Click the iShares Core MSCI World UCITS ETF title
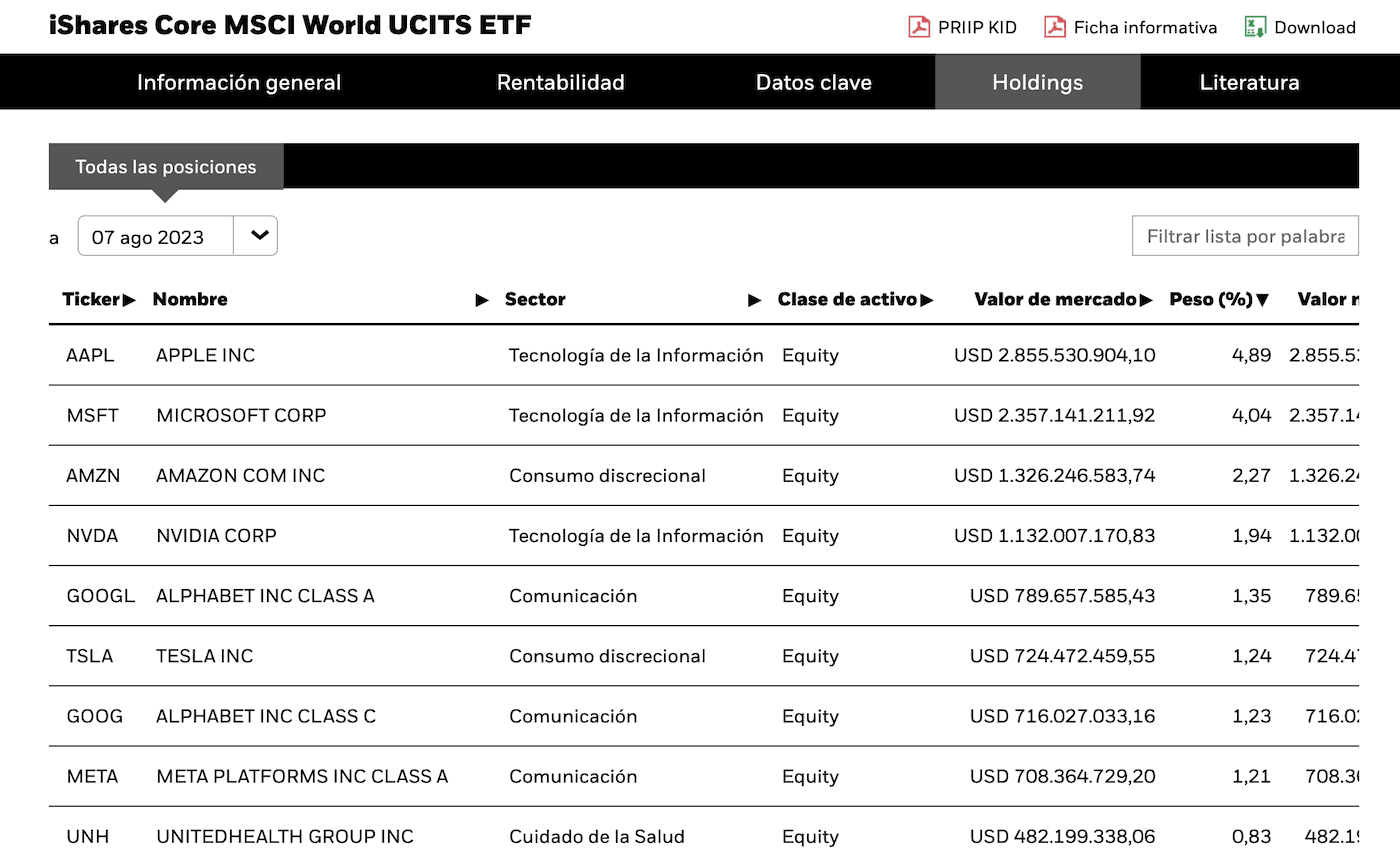The width and height of the screenshot is (1400, 865). [290, 24]
